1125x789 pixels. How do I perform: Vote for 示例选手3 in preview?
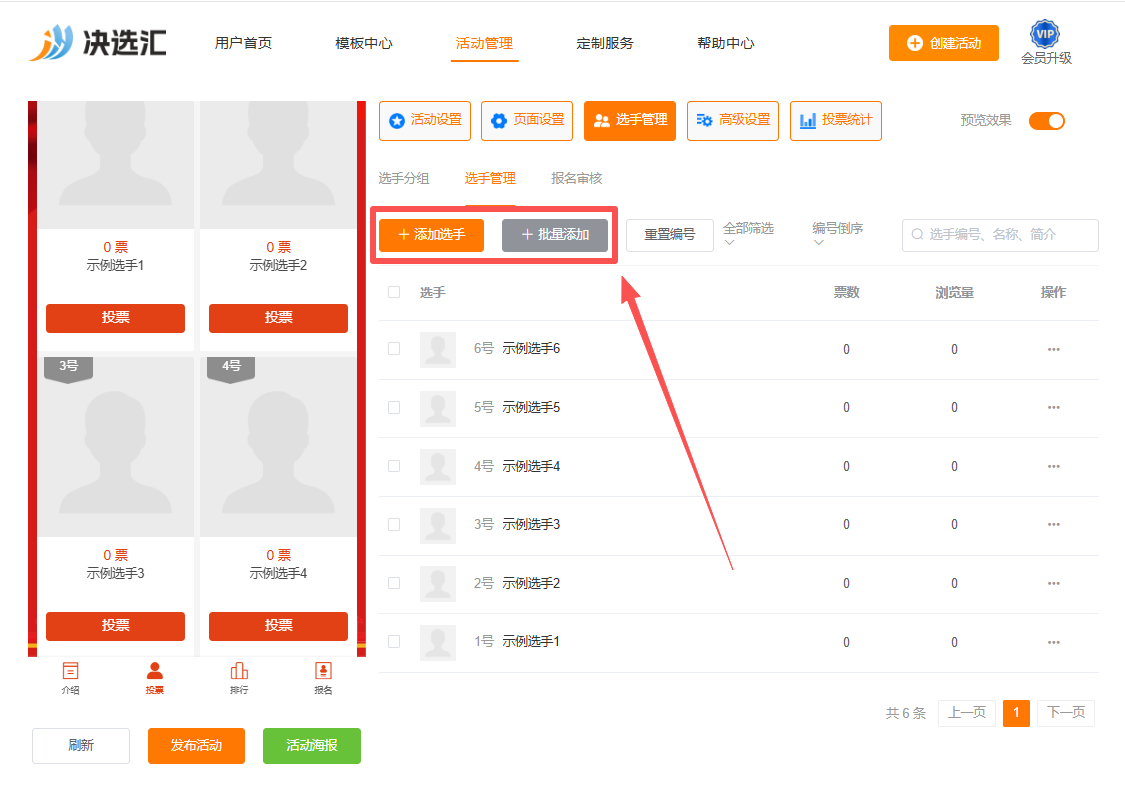point(116,625)
